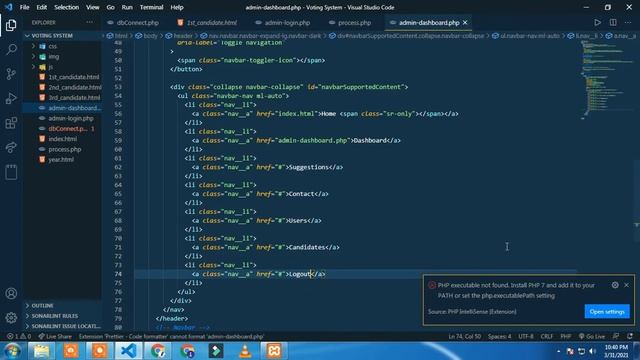The width and height of the screenshot is (640, 360).
Task: Expand the css folder
Action: click(x=33, y=46)
